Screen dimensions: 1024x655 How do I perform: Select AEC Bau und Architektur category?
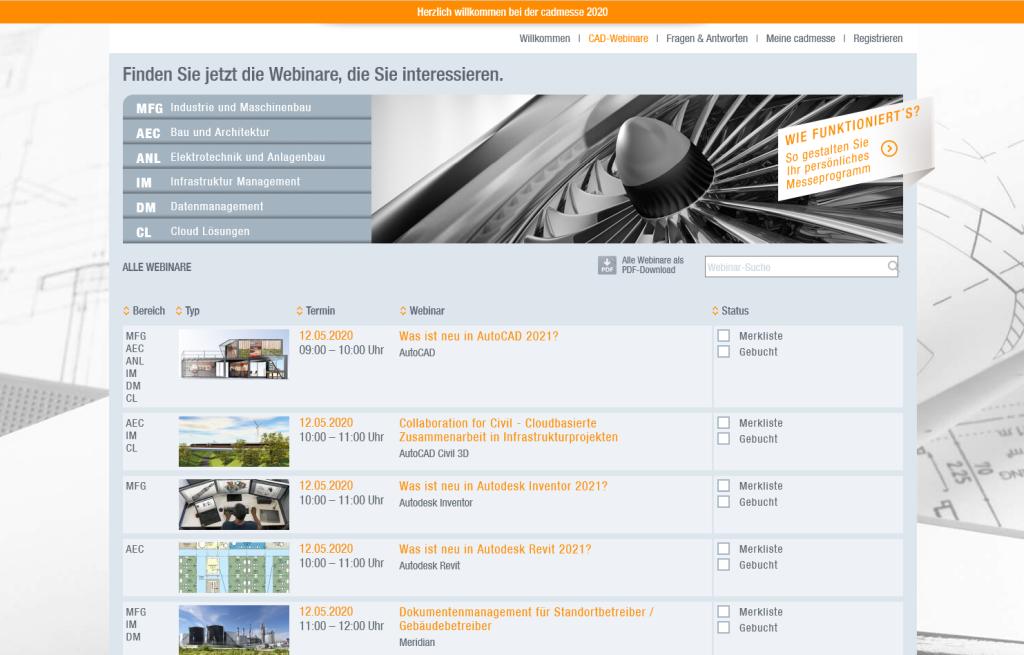pyautogui.click(x=247, y=132)
